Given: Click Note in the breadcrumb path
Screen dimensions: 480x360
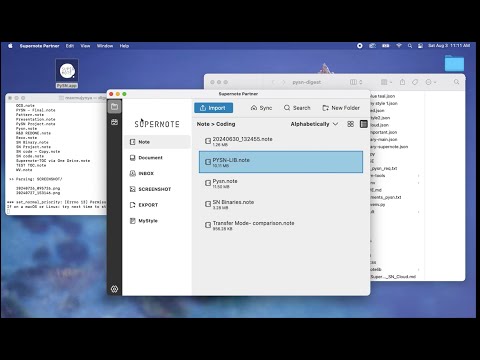Looking at the screenshot, I should pyautogui.click(x=203, y=124).
